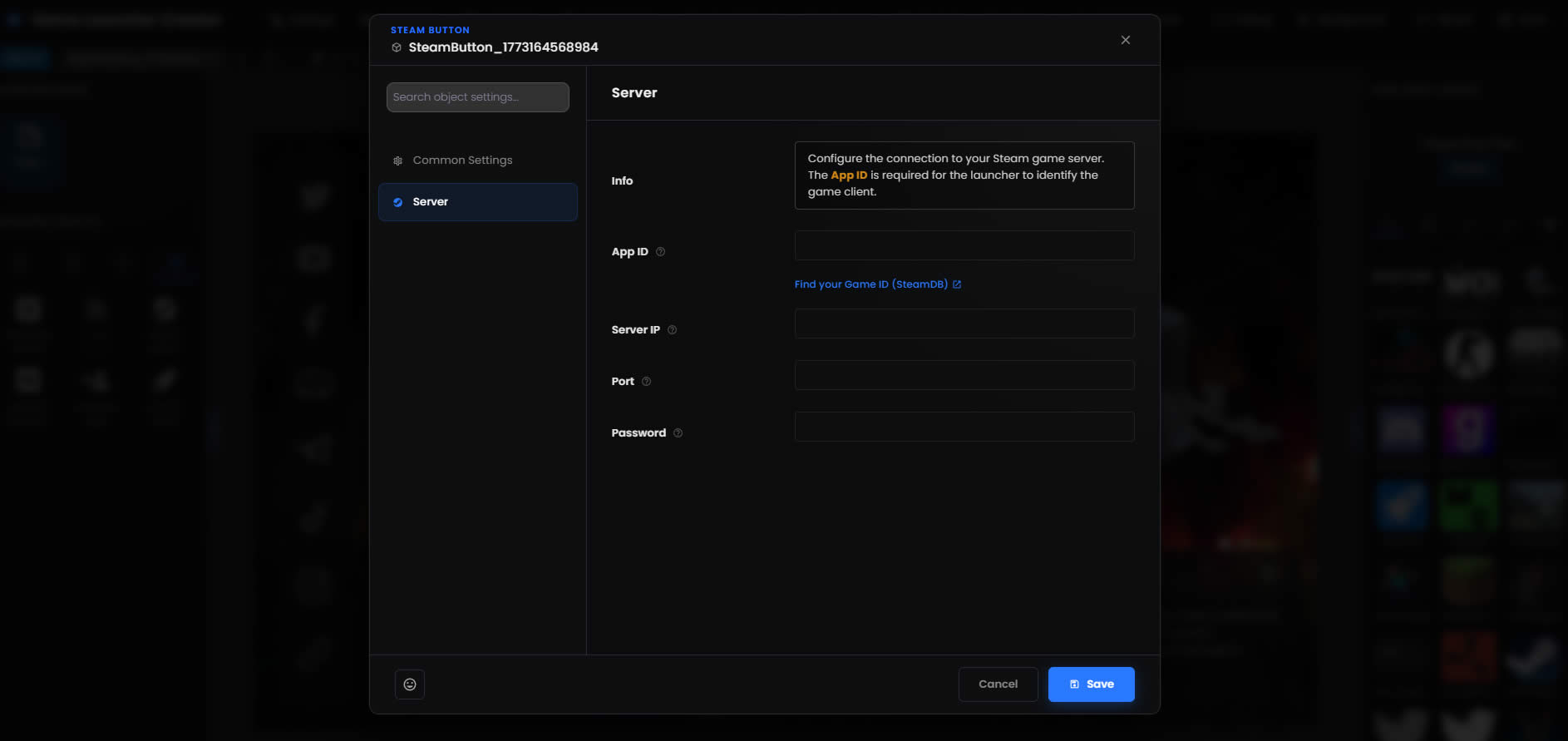Image resolution: width=1568 pixels, height=741 pixels.
Task: Cancel the Steam Button settings
Action: [x=998, y=684]
